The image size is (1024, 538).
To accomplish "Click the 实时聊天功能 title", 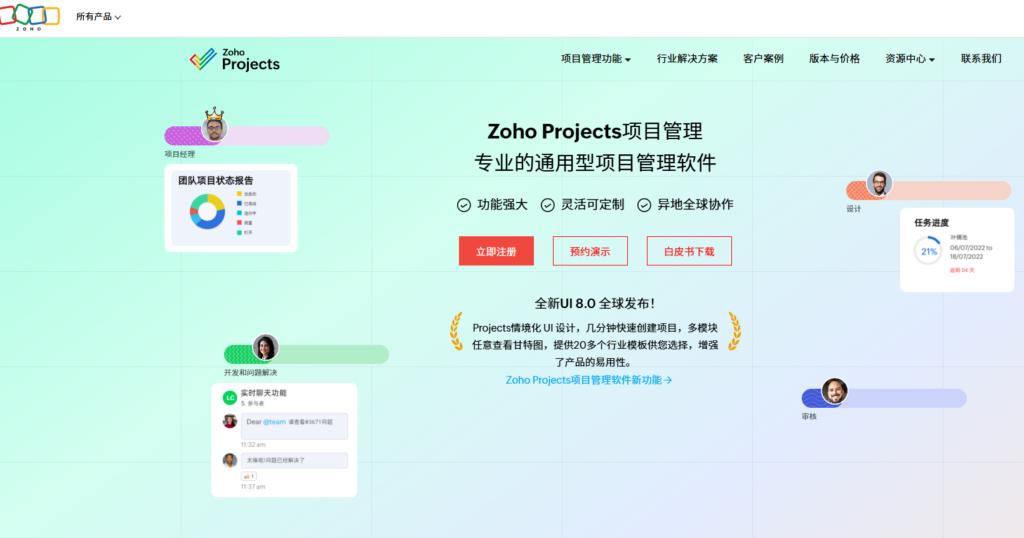I will 263,393.
